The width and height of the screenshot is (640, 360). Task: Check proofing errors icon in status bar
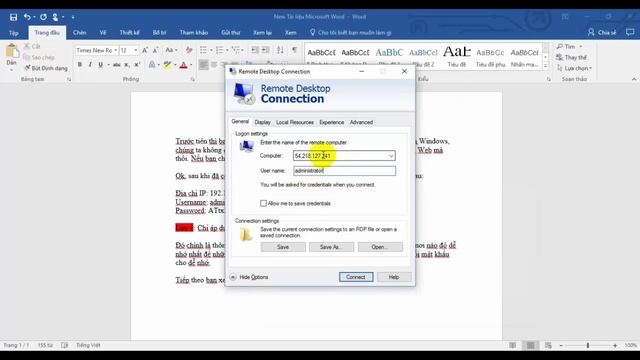64,345
